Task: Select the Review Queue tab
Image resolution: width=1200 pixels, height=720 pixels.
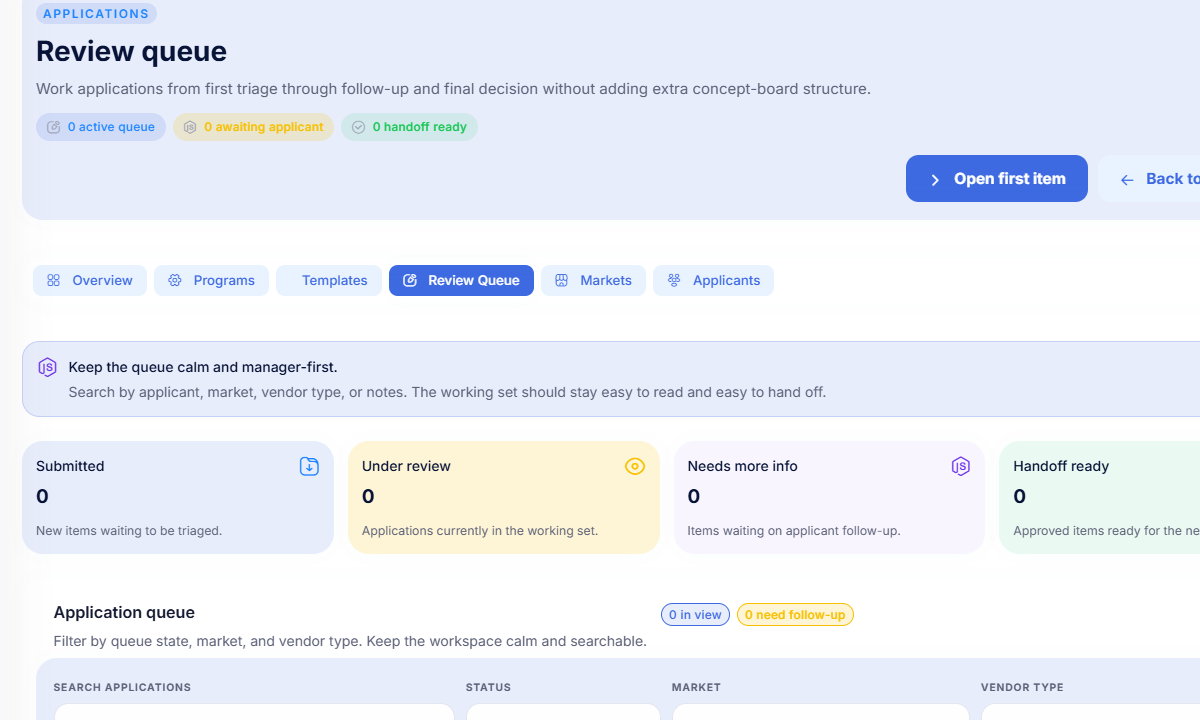Action: pos(461,281)
